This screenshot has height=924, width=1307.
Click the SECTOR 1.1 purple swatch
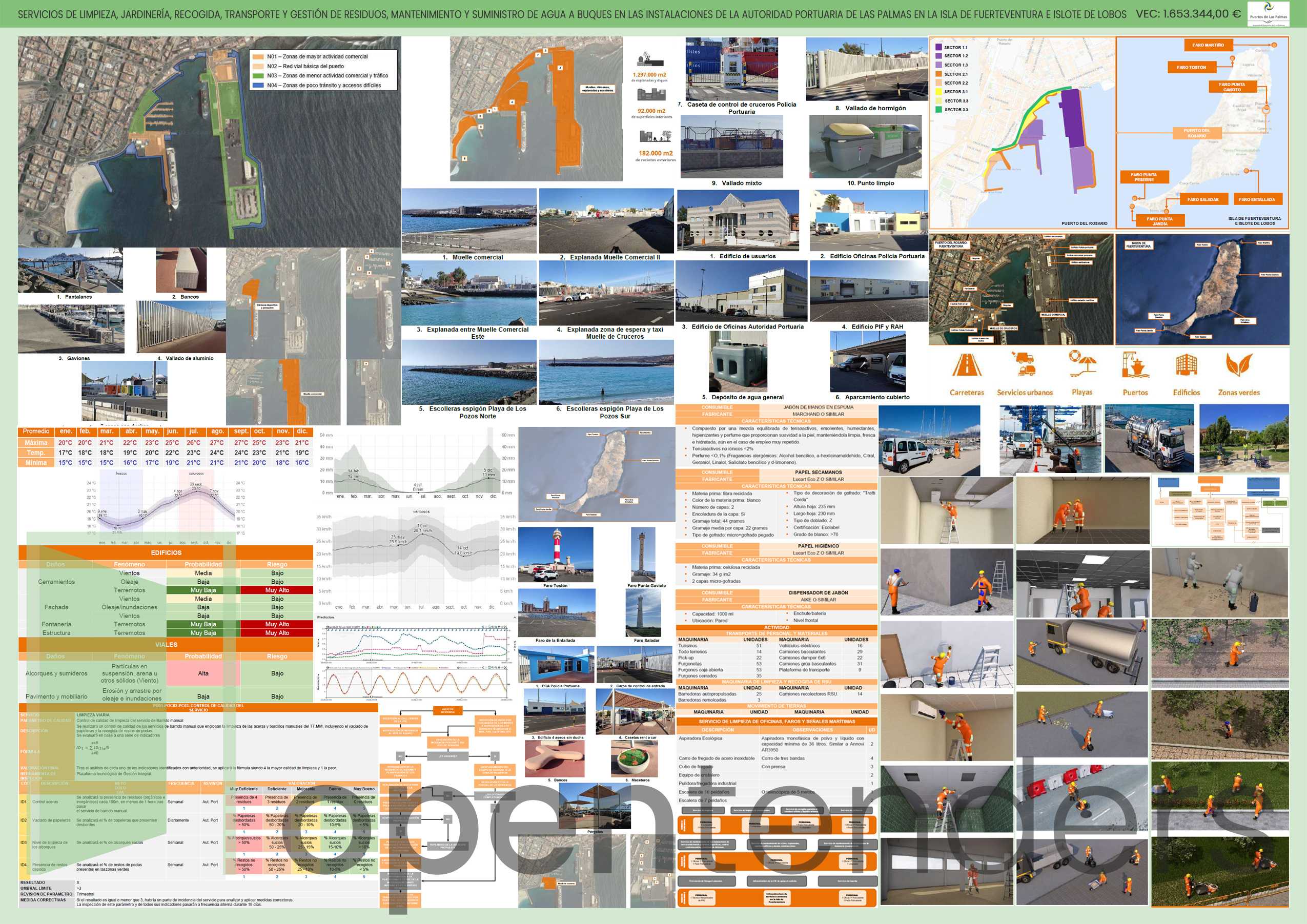coord(940,47)
